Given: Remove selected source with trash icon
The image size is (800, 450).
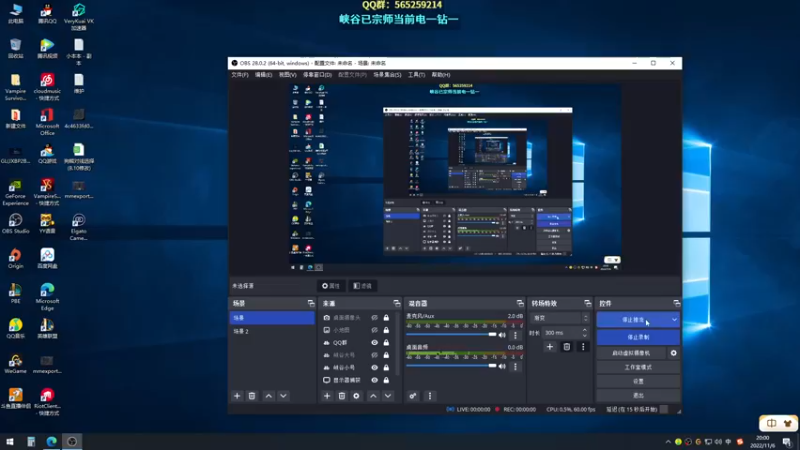Looking at the screenshot, I should (342, 396).
